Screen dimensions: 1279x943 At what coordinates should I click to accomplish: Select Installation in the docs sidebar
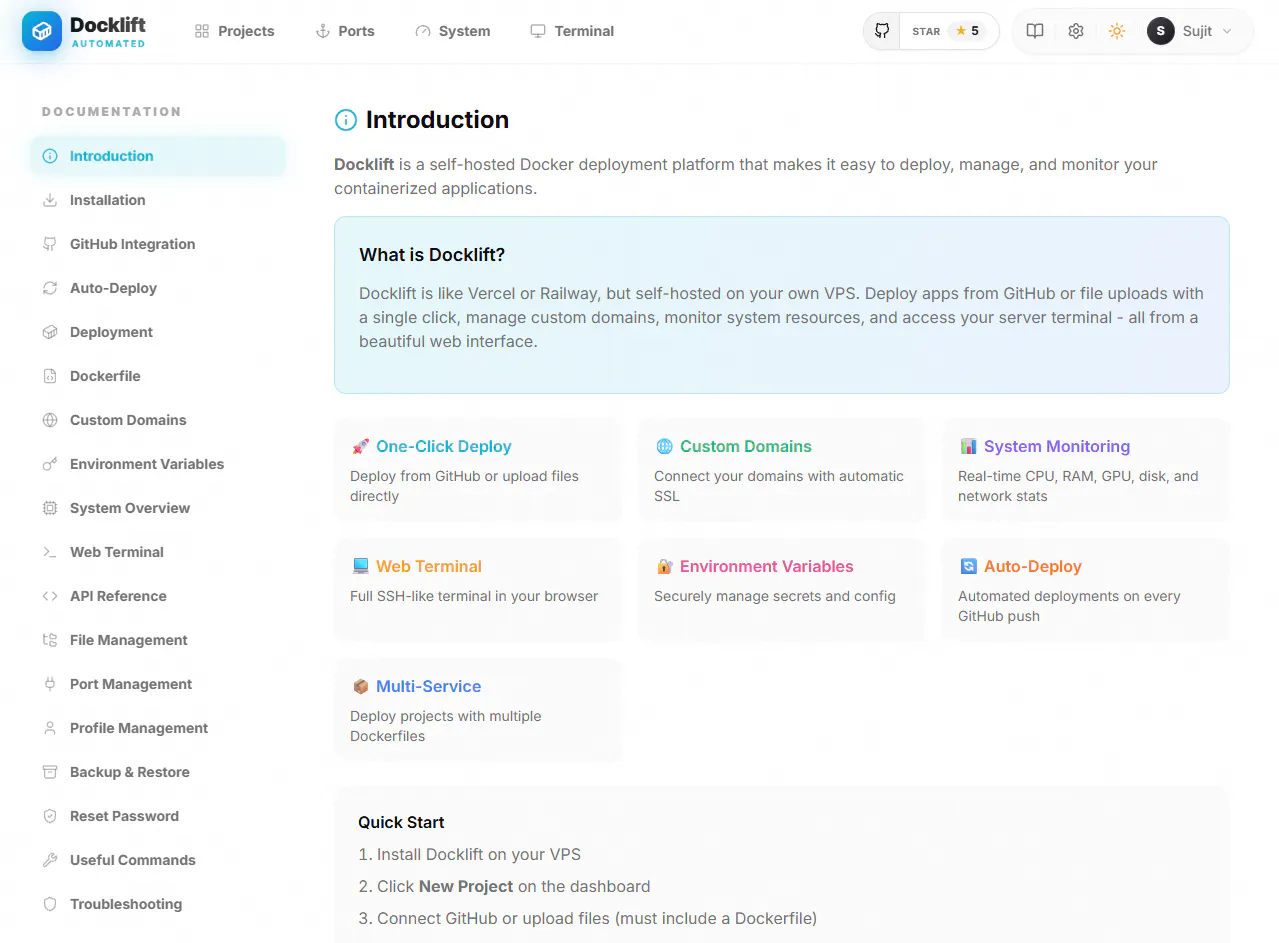click(x=158, y=200)
